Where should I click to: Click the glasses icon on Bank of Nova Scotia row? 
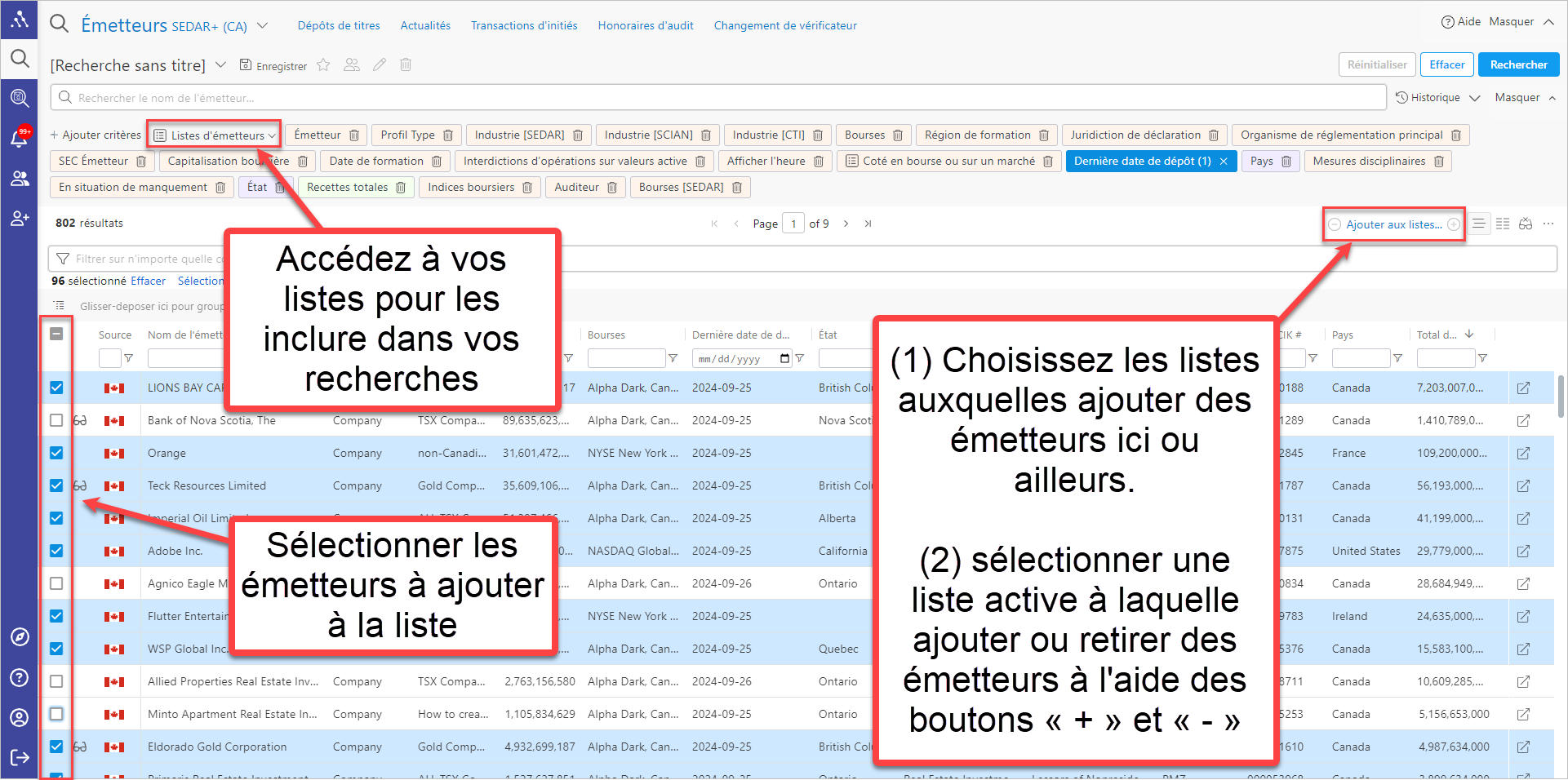pyautogui.click(x=80, y=421)
